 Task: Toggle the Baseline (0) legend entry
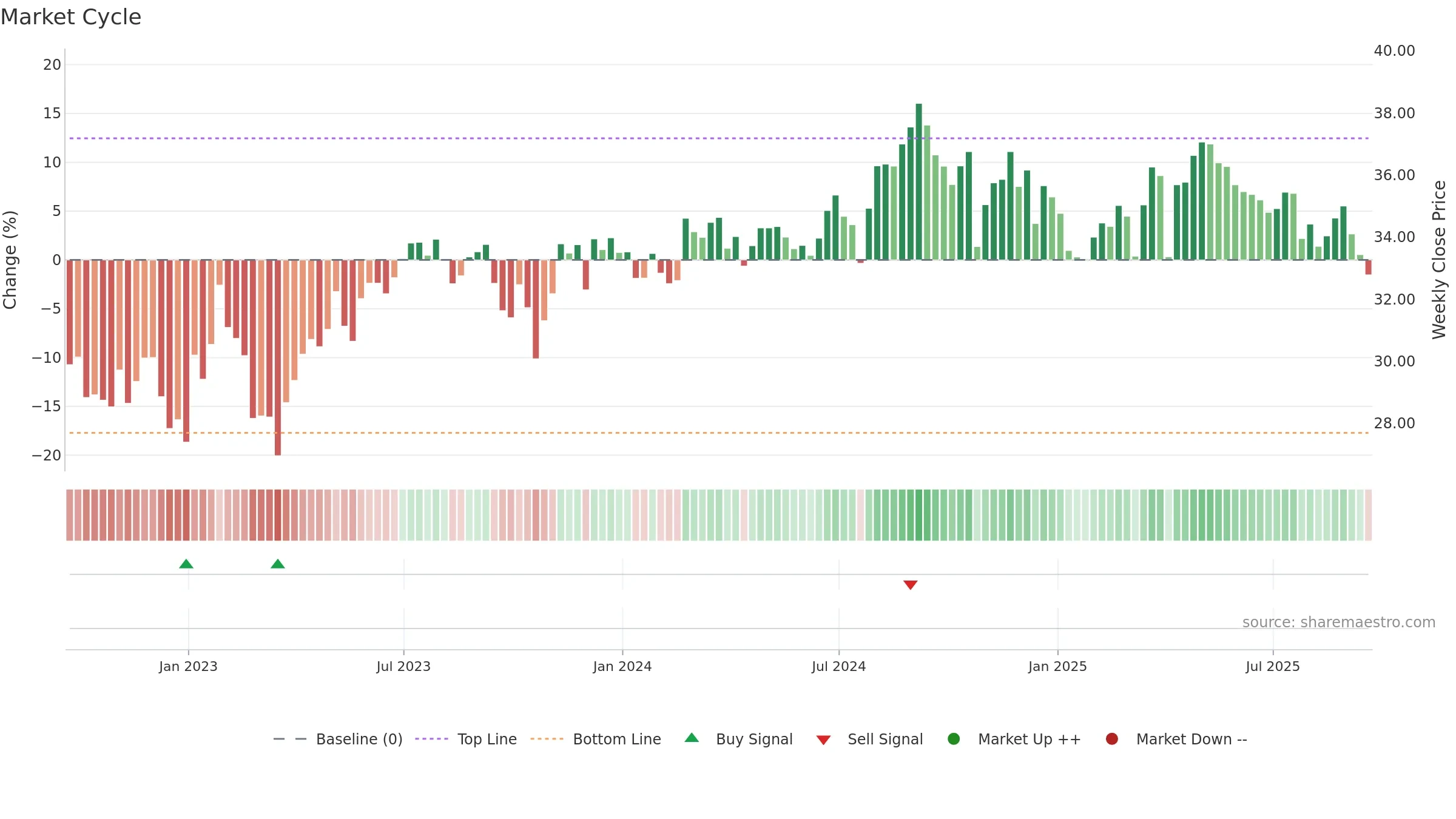pyautogui.click(x=338, y=739)
